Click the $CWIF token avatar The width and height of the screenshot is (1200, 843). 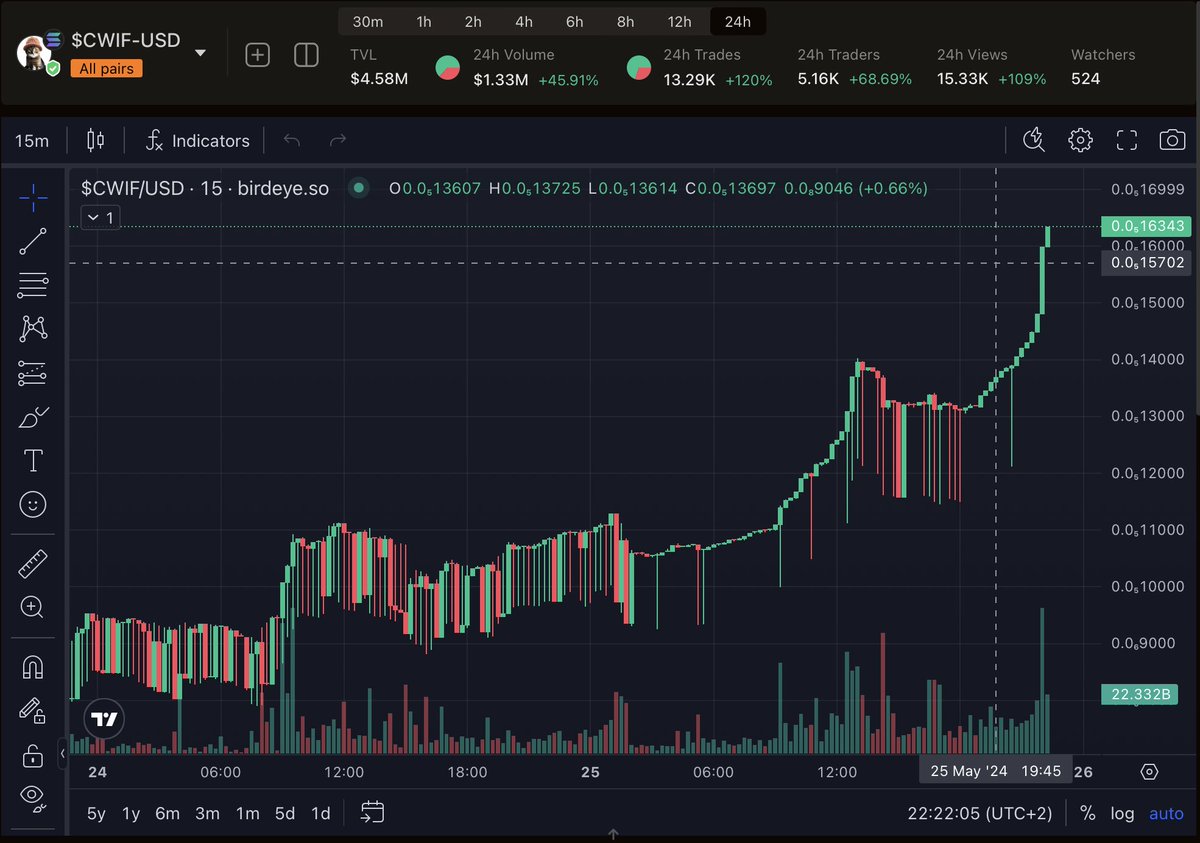(x=36, y=53)
